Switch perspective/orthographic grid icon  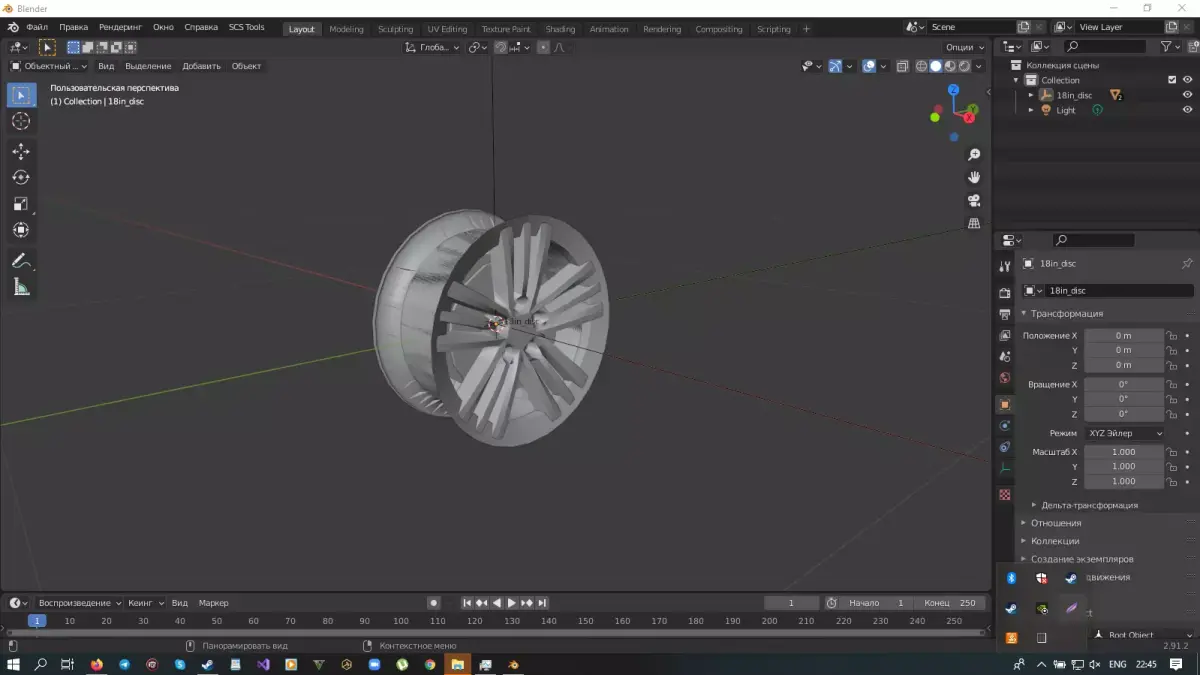tap(974, 223)
